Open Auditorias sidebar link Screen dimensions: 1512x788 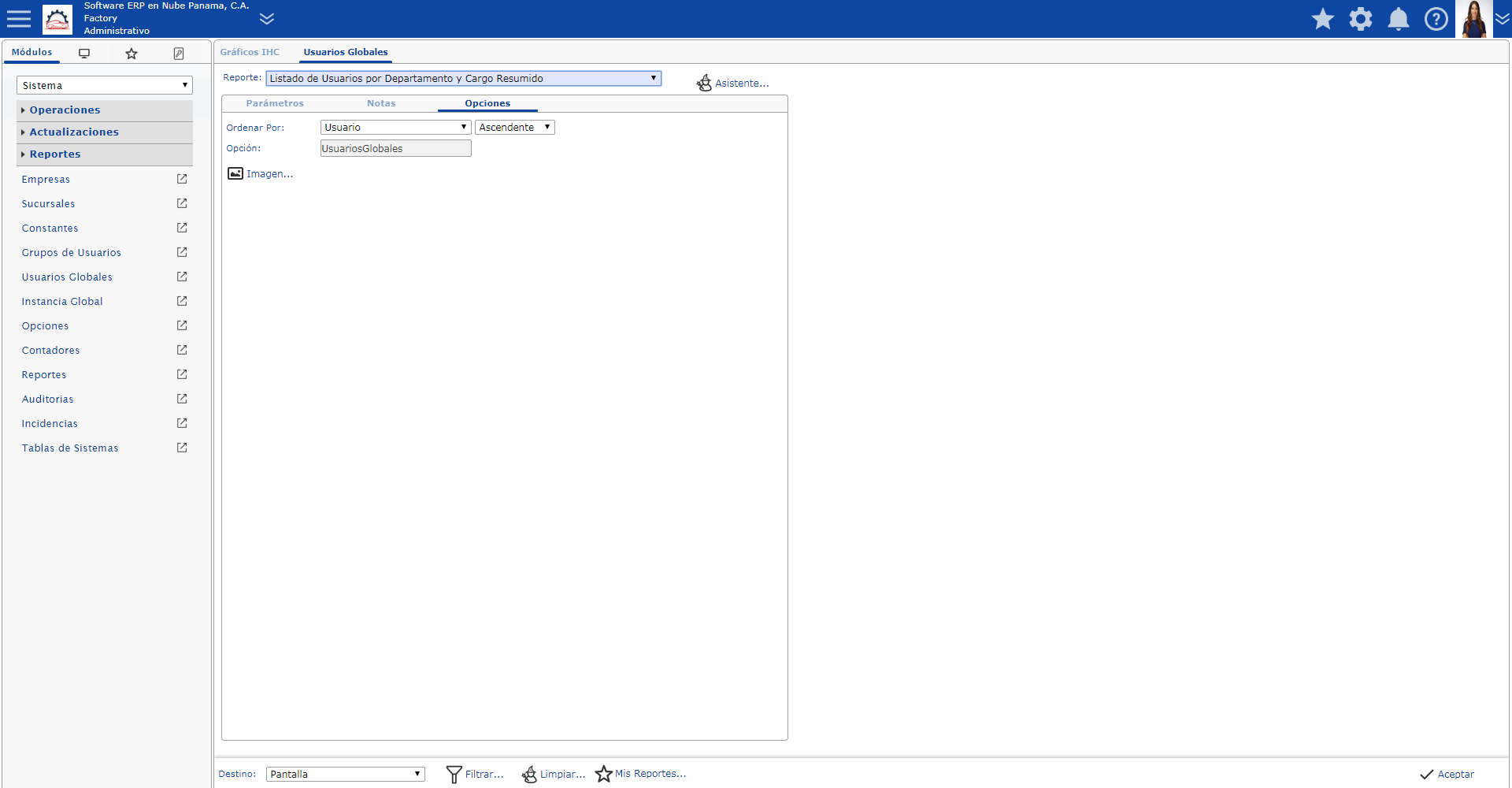[x=47, y=400]
